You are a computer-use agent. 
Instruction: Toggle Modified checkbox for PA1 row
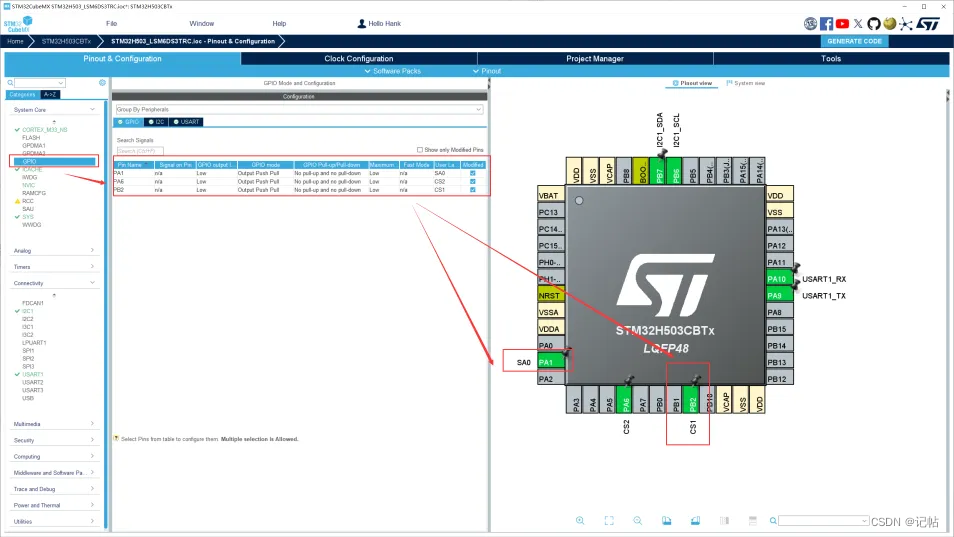(x=473, y=173)
